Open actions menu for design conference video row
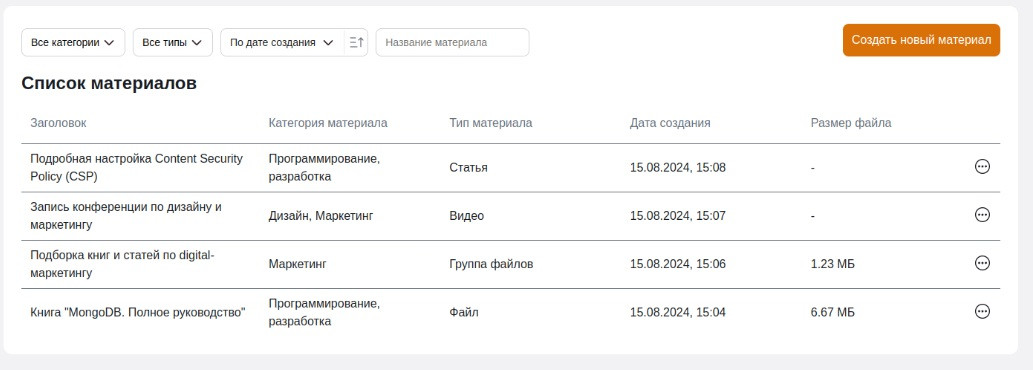This screenshot has height=370, width=1033. click(982, 215)
